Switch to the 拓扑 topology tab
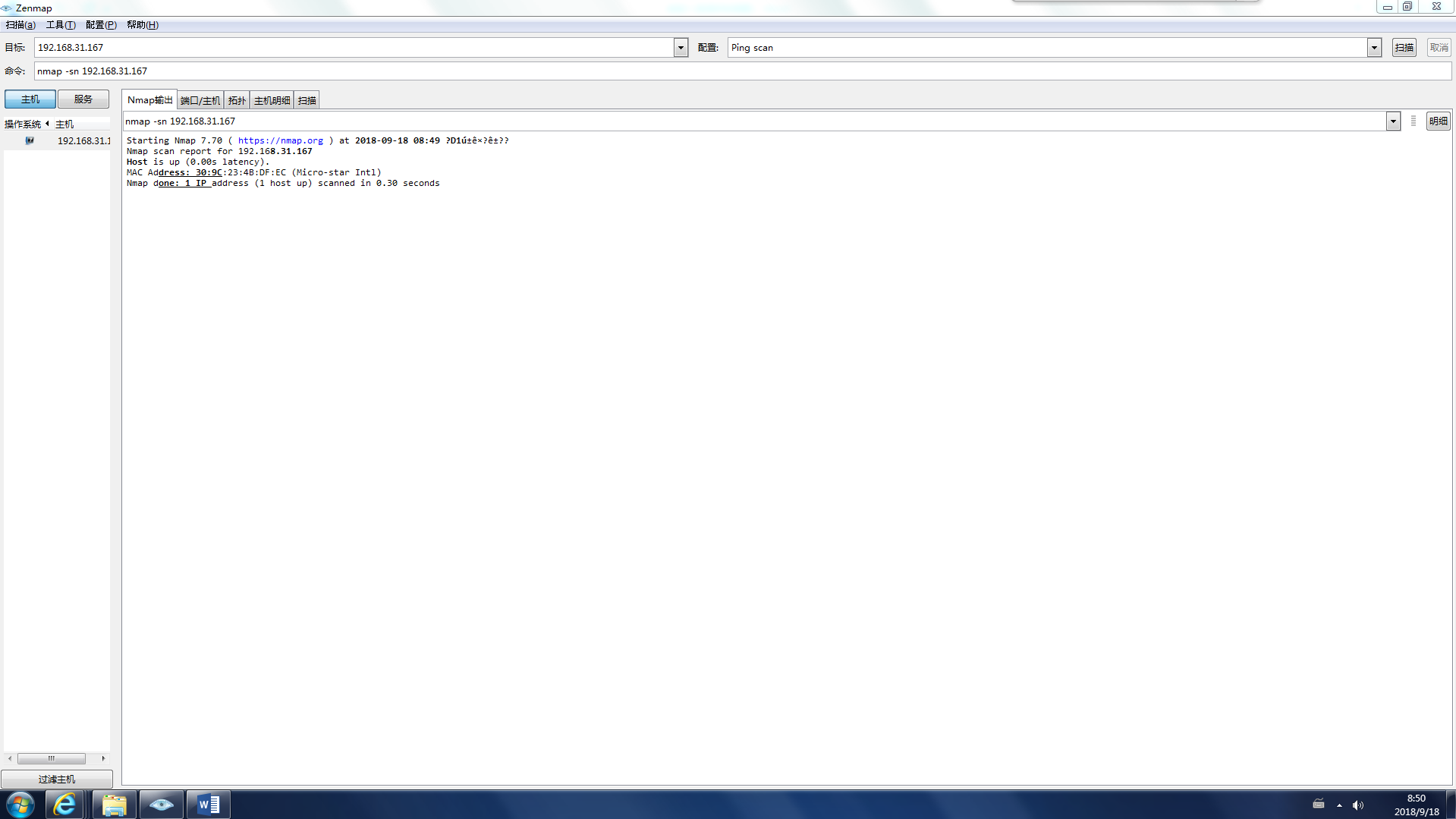Screen dimensions: 1456x819 coord(237,100)
